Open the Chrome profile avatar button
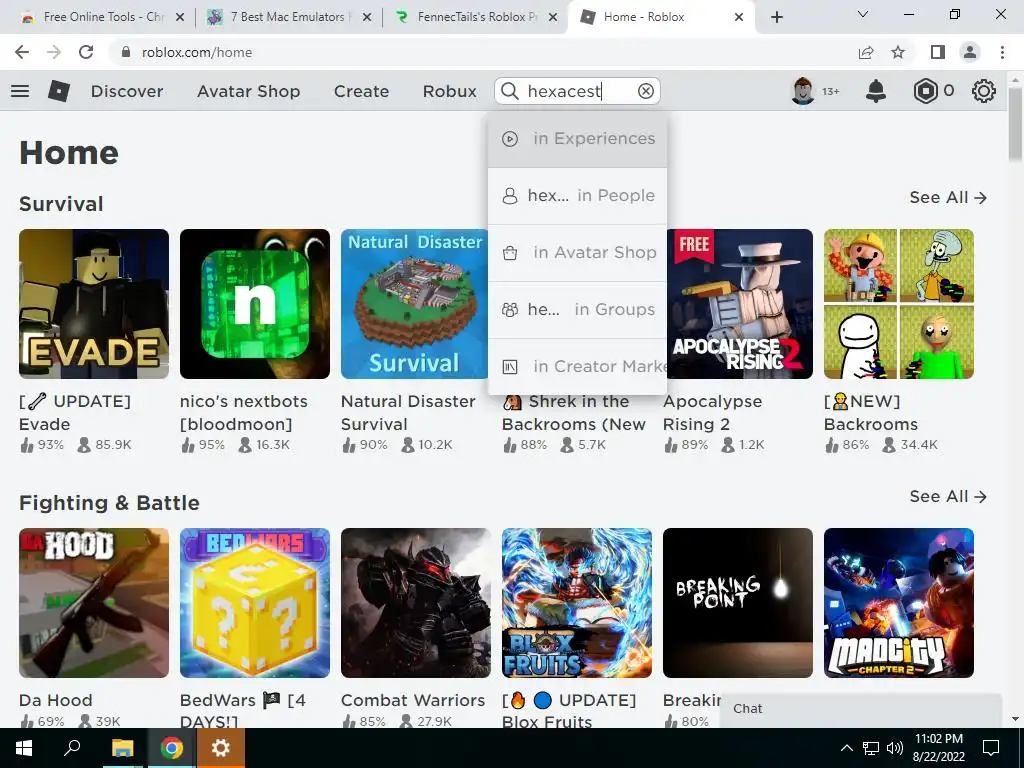 pyautogui.click(x=970, y=52)
